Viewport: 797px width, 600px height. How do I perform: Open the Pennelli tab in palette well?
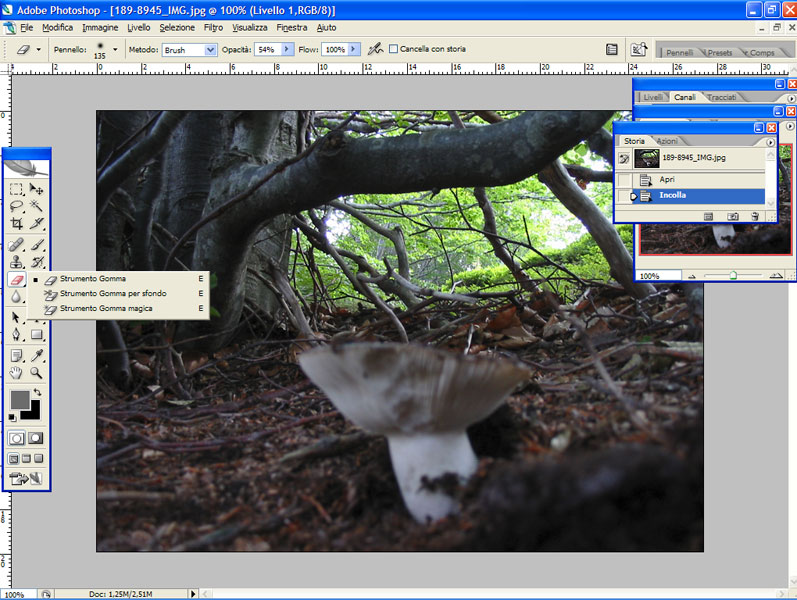679,52
